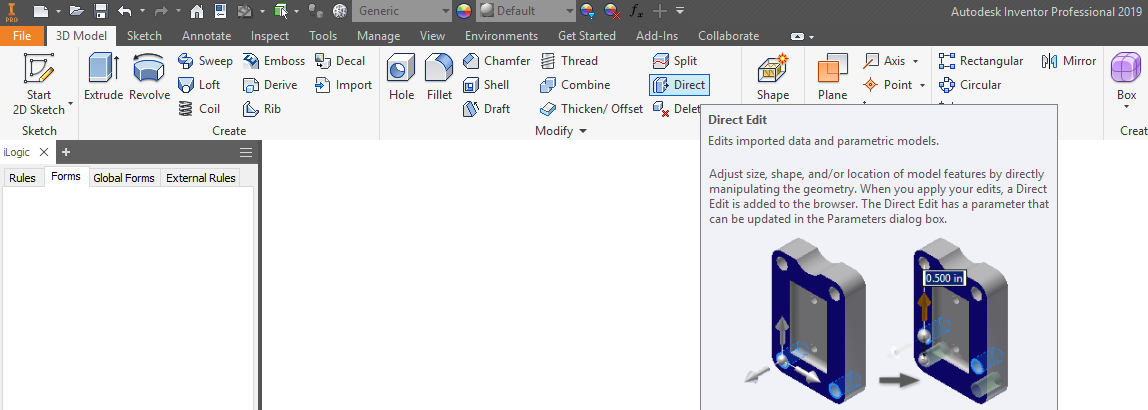The image size is (1148, 410).
Task: Select the Thread tool
Action: point(569,61)
